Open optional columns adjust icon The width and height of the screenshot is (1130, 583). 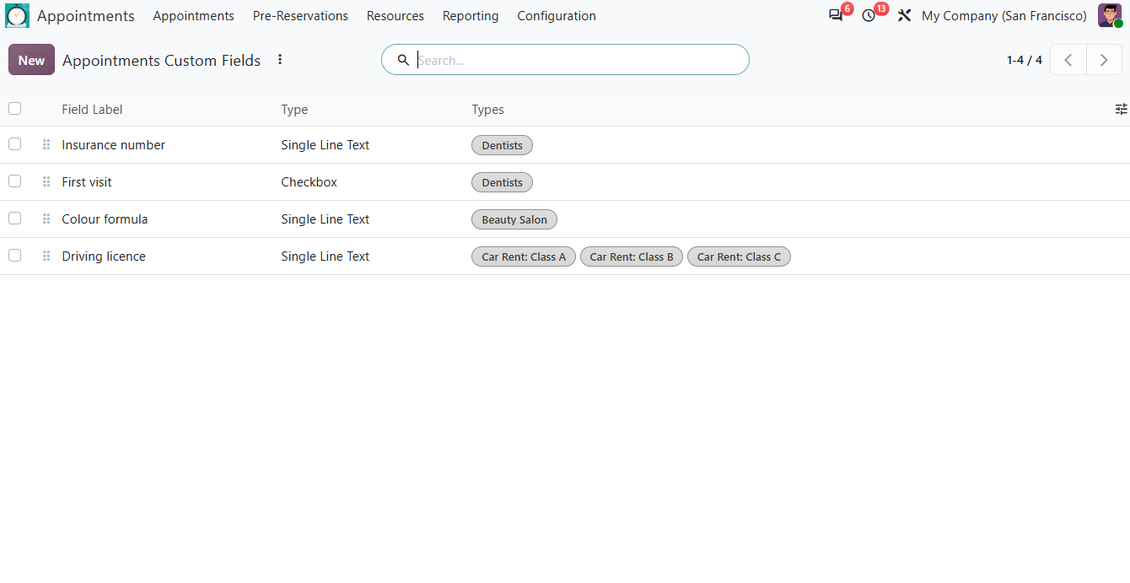click(x=1121, y=110)
